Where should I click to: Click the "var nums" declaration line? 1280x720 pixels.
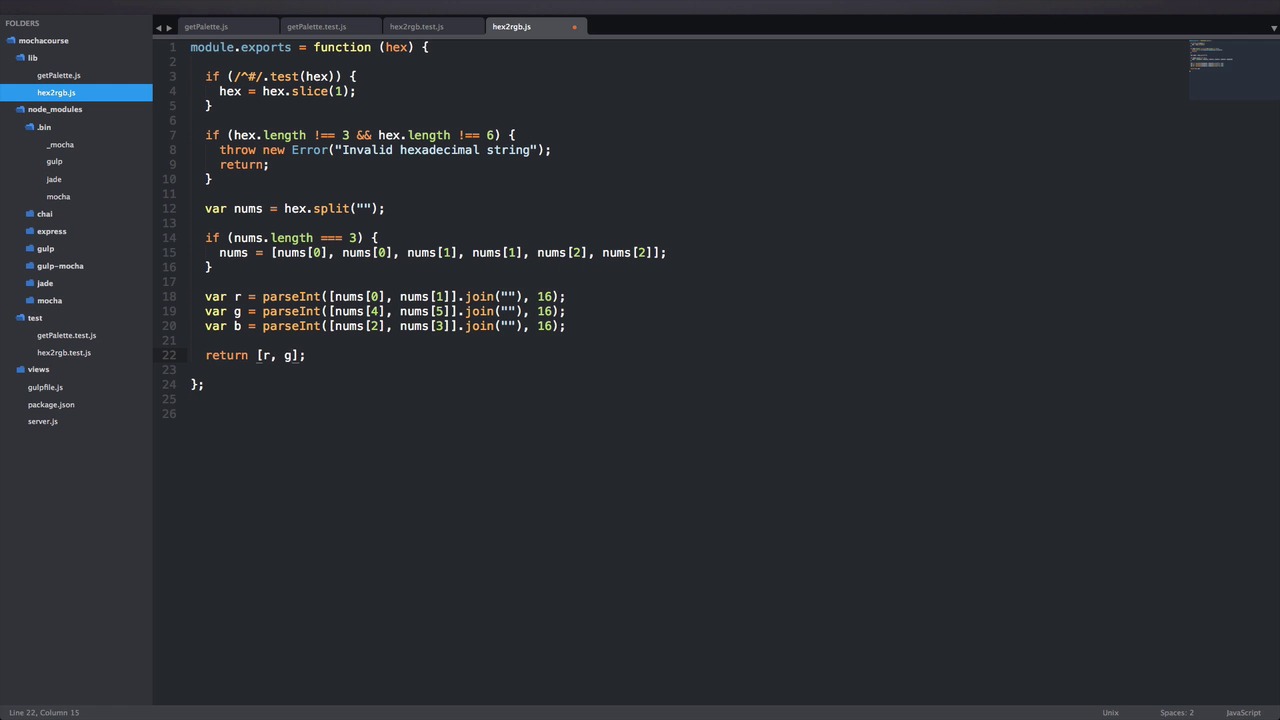295,208
